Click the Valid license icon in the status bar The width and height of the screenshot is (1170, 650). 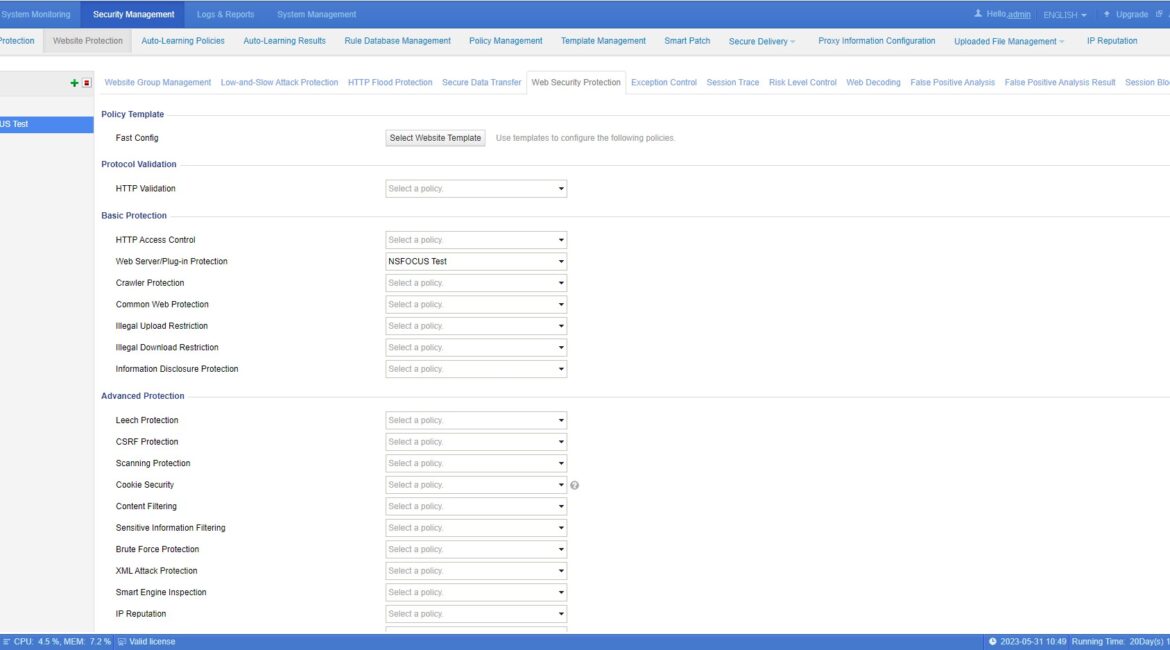coord(122,641)
